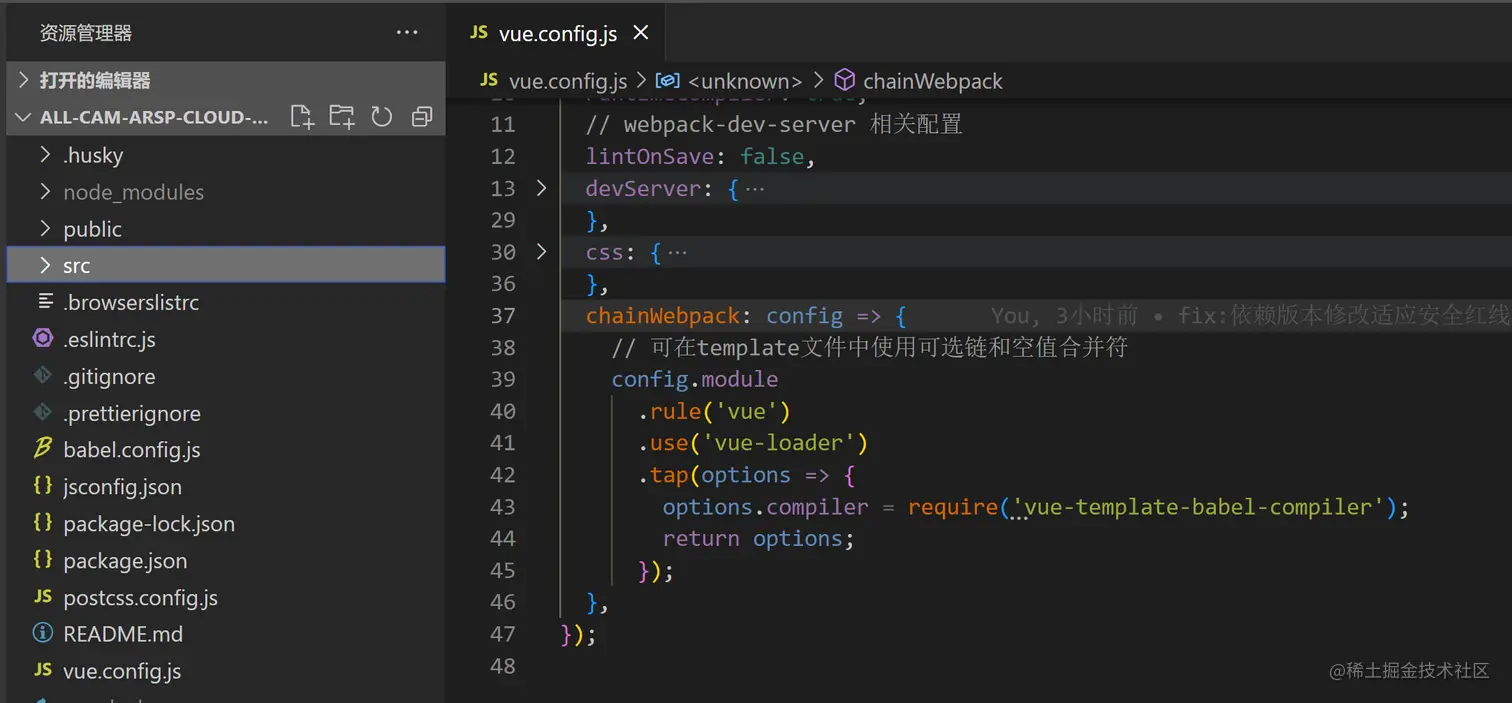Screen dimensions: 1512x703
Task: Select the vue.config.js editor tab
Action: [x=558, y=33]
